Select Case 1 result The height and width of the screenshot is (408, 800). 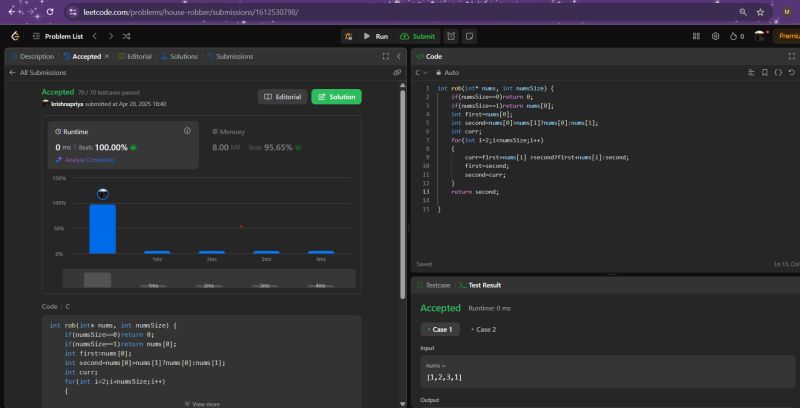click(440, 329)
